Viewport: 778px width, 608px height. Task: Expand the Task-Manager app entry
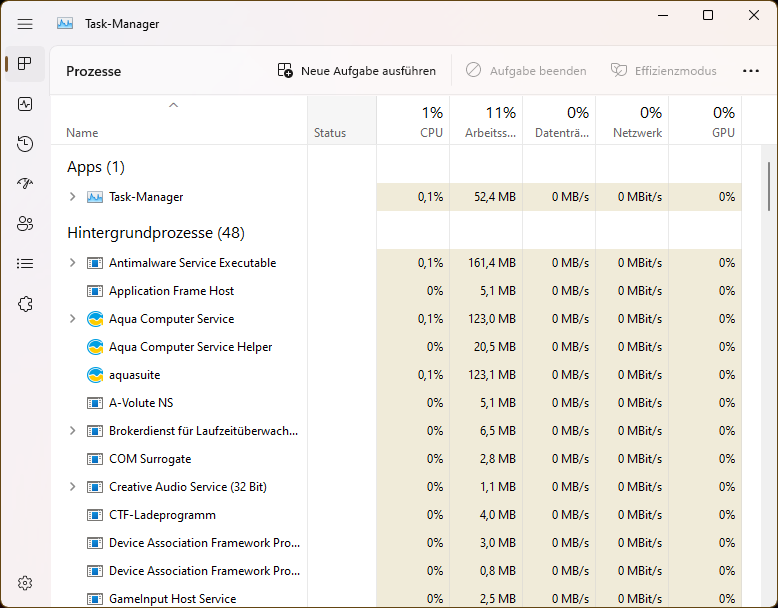pos(72,197)
